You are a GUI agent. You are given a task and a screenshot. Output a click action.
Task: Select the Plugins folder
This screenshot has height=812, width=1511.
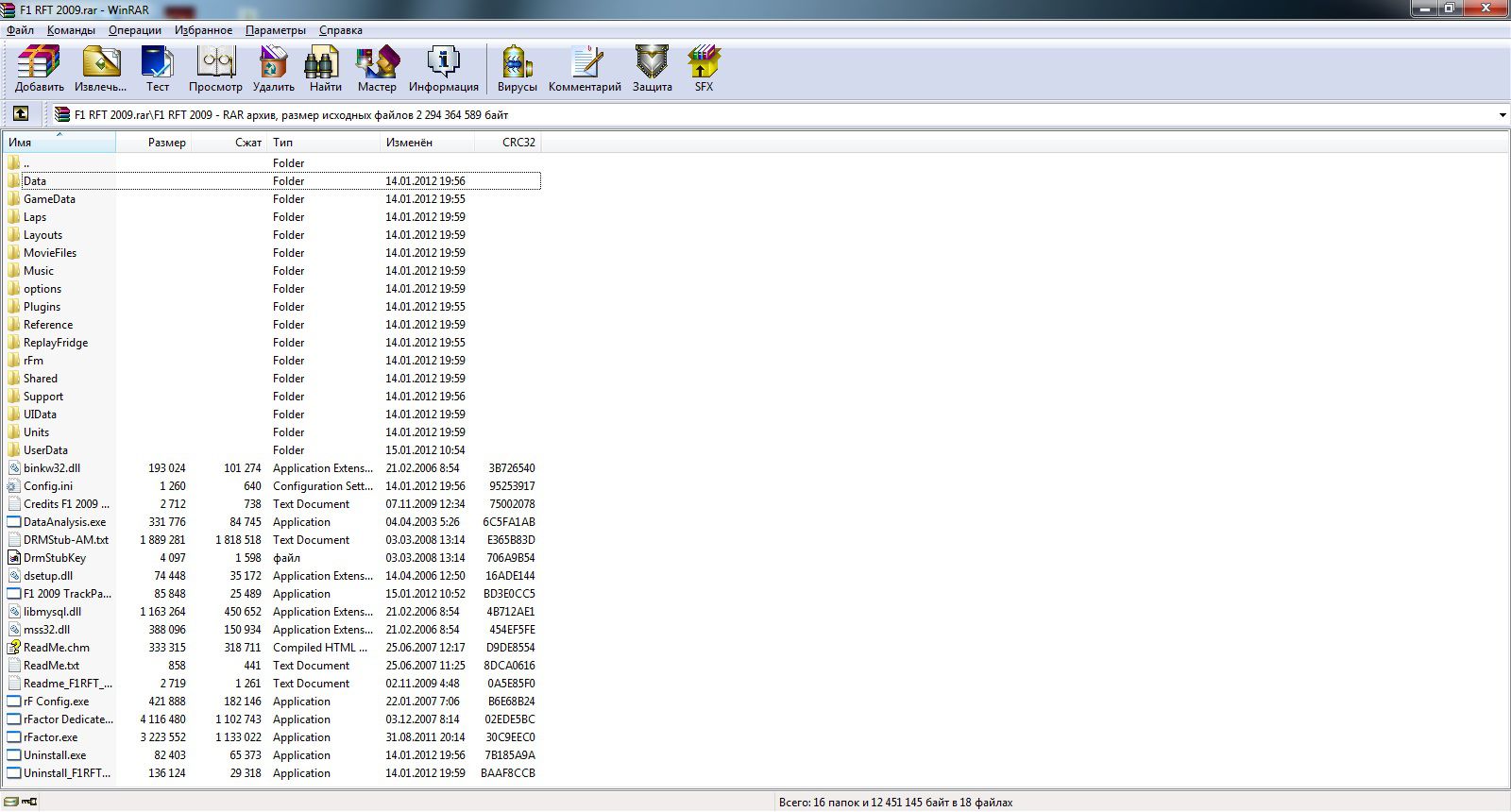coord(42,307)
